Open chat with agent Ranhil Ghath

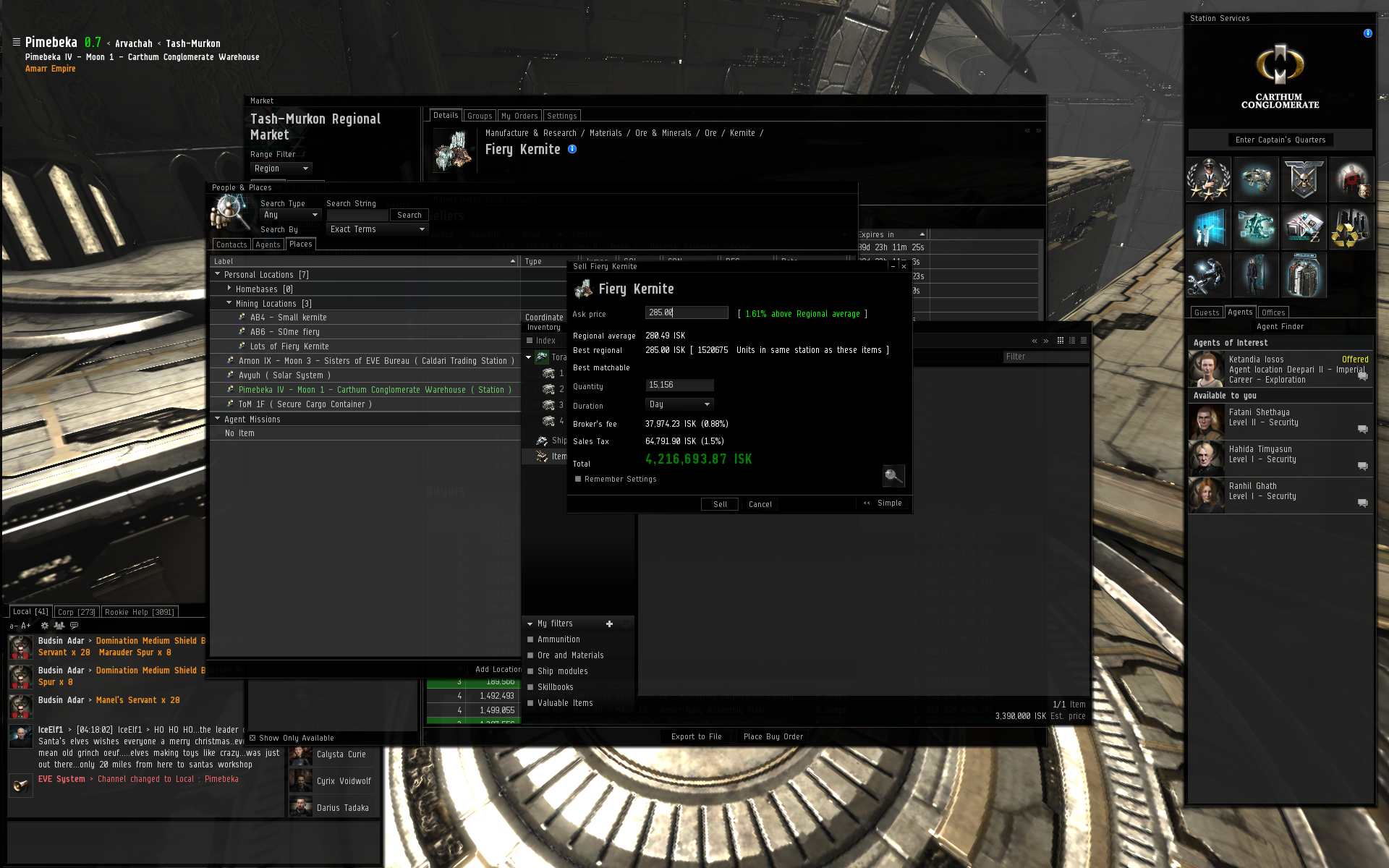[x=1362, y=503]
